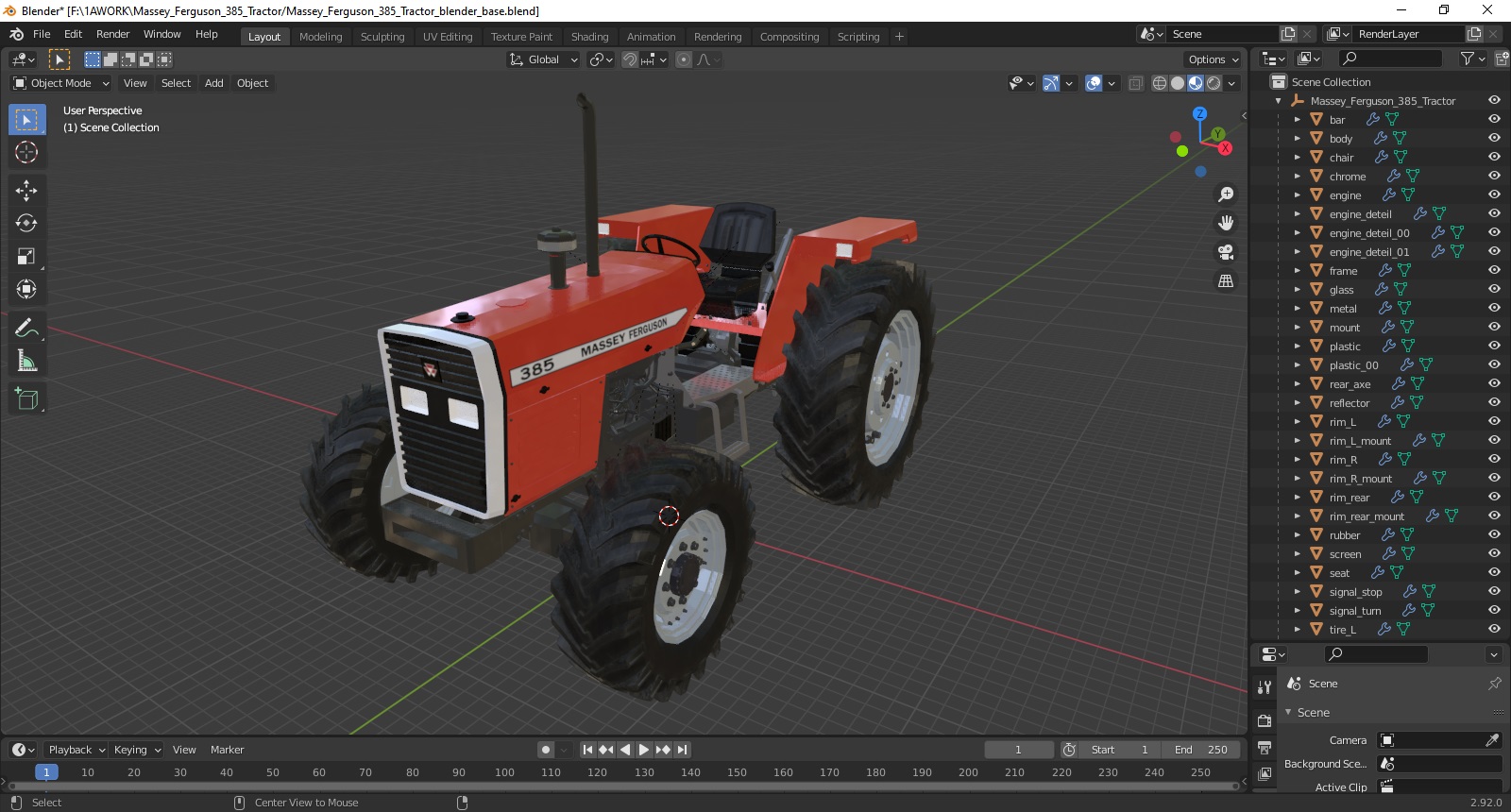Screen dimensions: 1511x812
Task: Click the Blender logo menu icon
Action: click(16, 34)
